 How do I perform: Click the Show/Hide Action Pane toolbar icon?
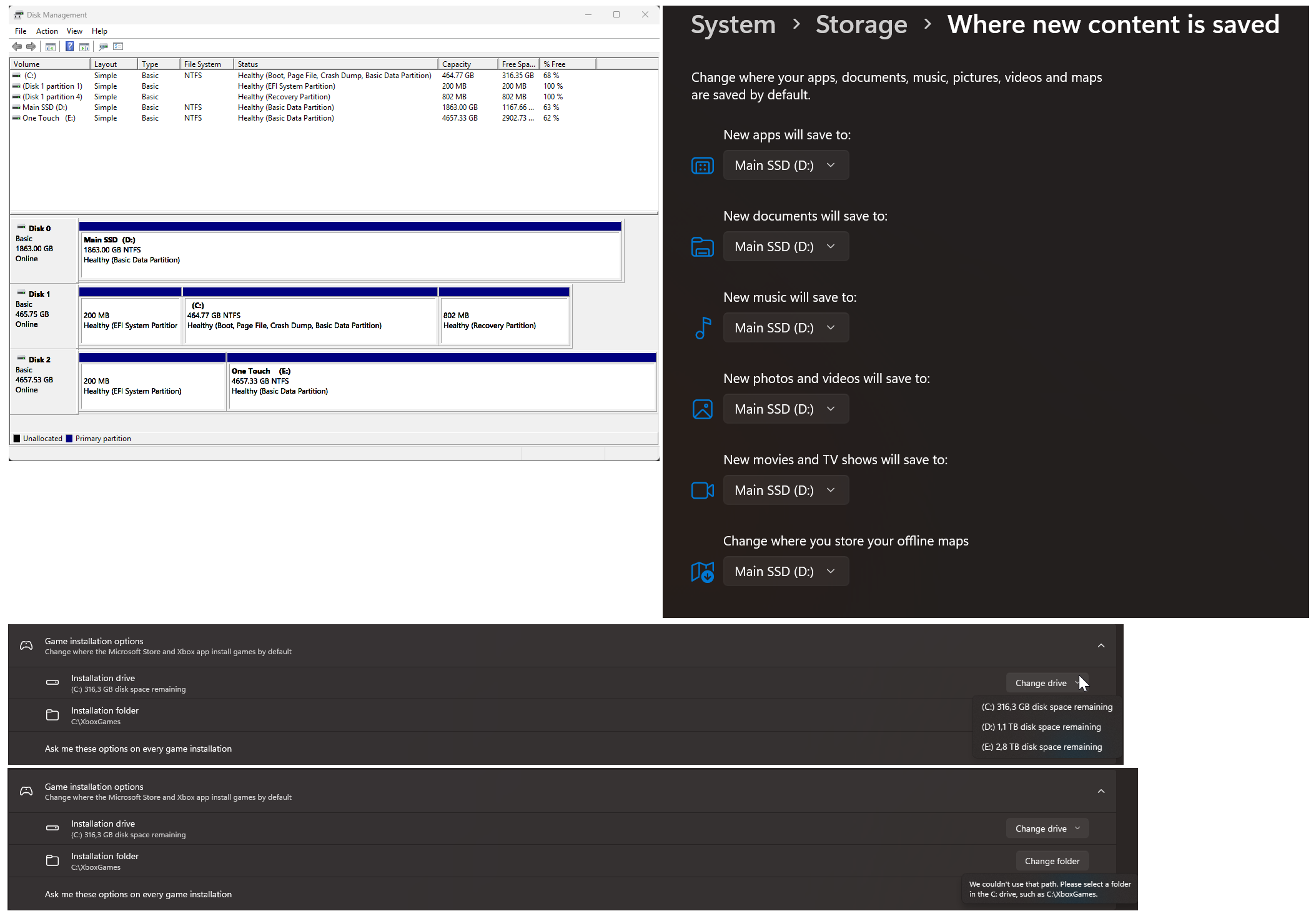[x=84, y=46]
